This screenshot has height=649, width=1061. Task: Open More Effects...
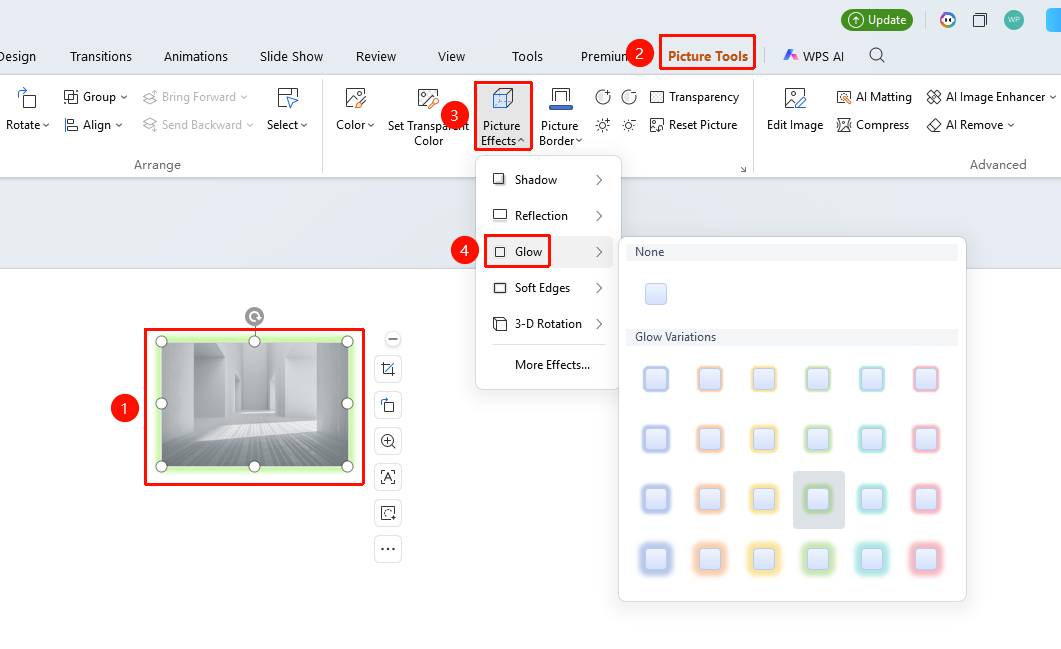tap(552, 365)
